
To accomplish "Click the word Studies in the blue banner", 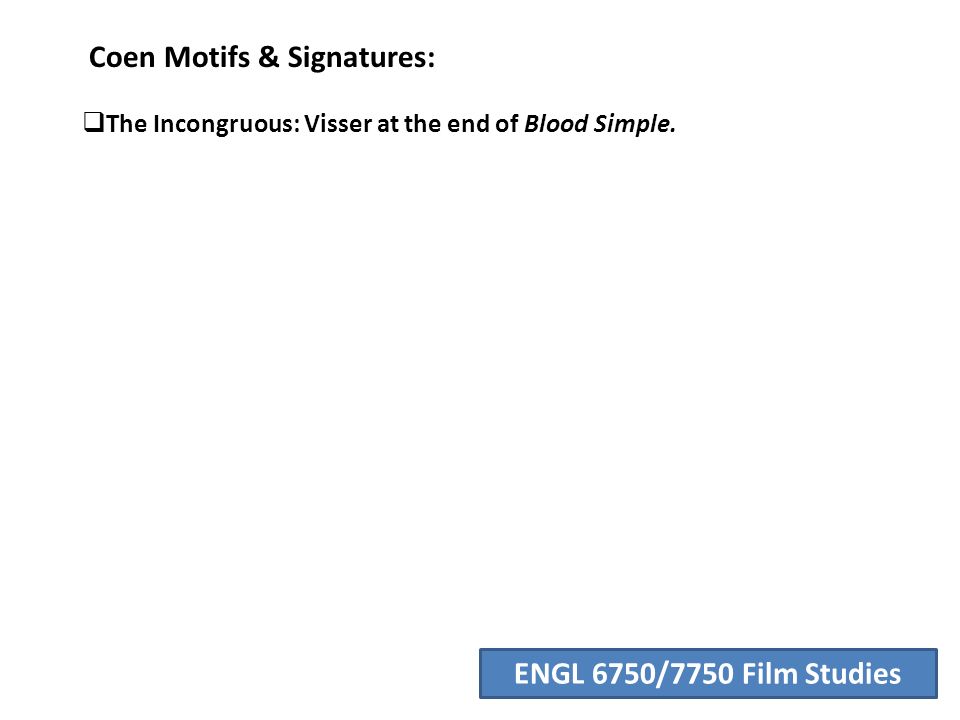I will click(852, 673).
